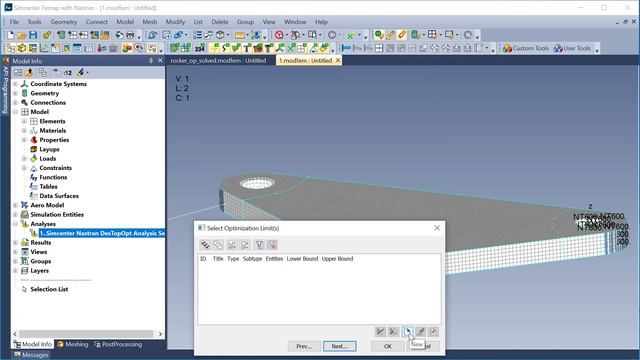
Task: Click the Prev... button in the dialog
Action: (304, 346)
